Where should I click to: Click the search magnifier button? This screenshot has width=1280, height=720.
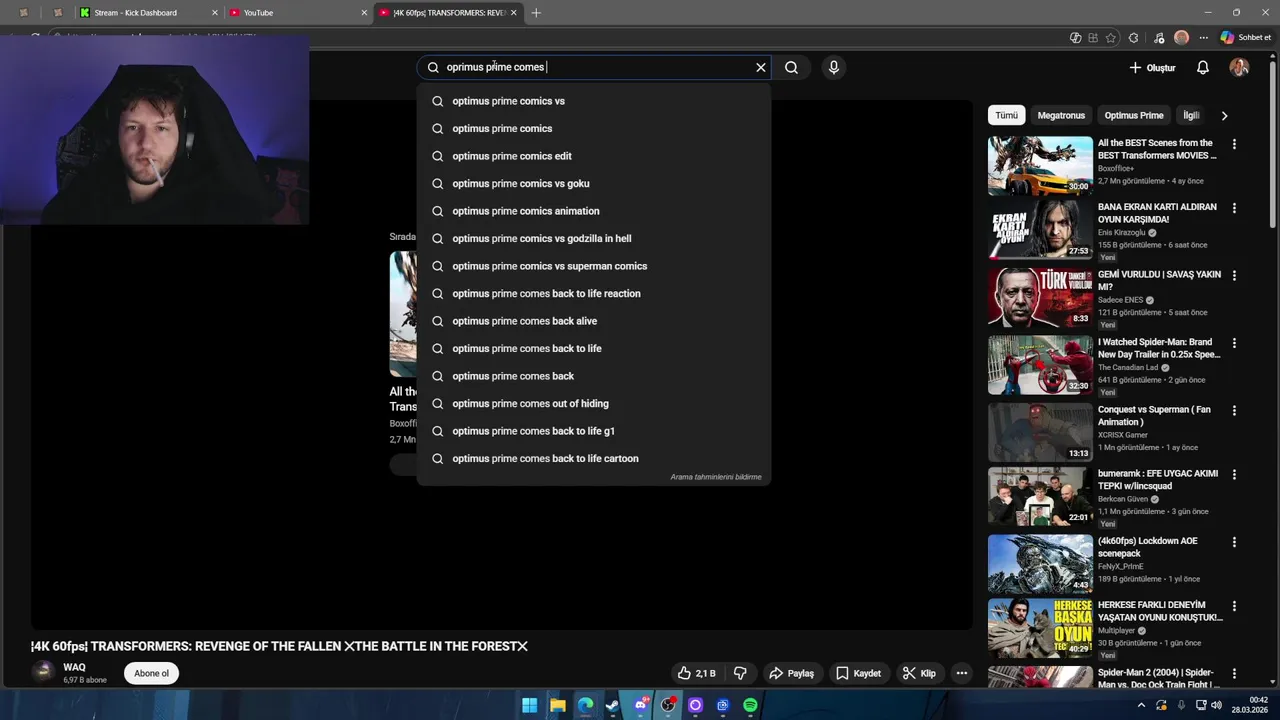click(791, 67)
